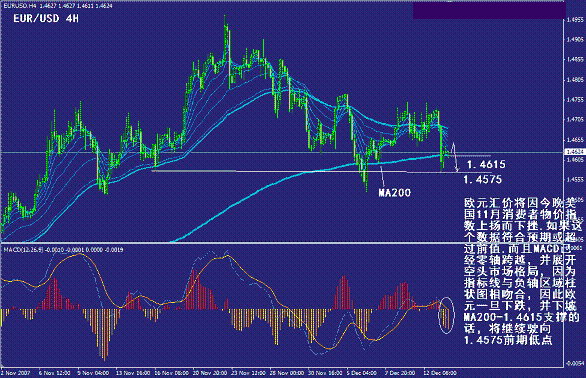The height and width of the screenshot is (378, 586).
Task: Click the '7 Dec 20:00' time label
Action: tap(400, 373)
